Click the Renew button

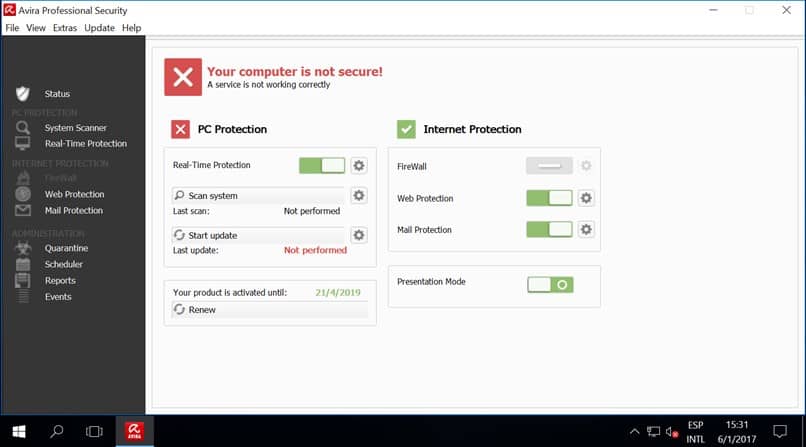pyautogui.click(x=270, y=309)
